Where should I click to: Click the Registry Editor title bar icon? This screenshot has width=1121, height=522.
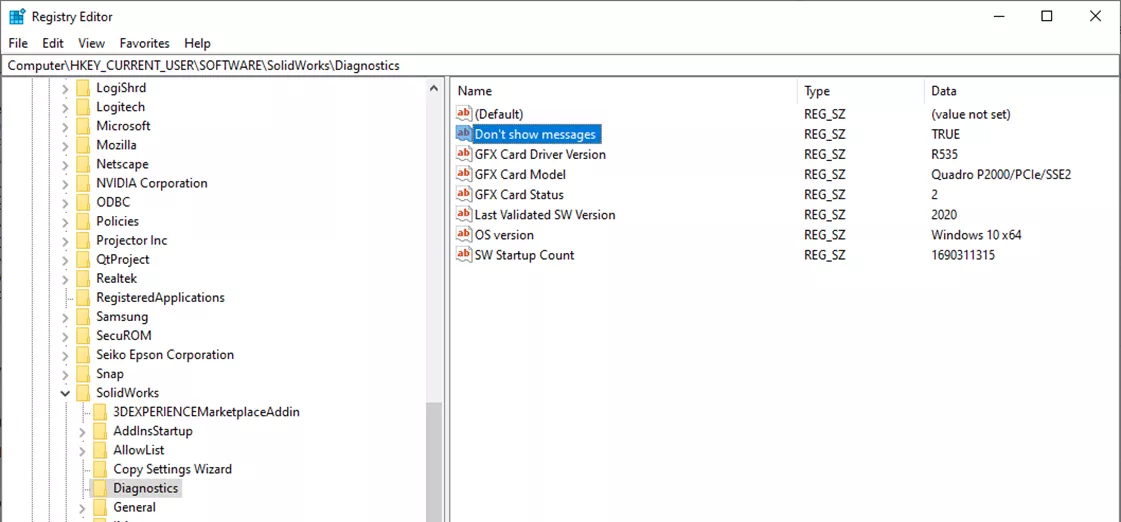tap(17, 16)
